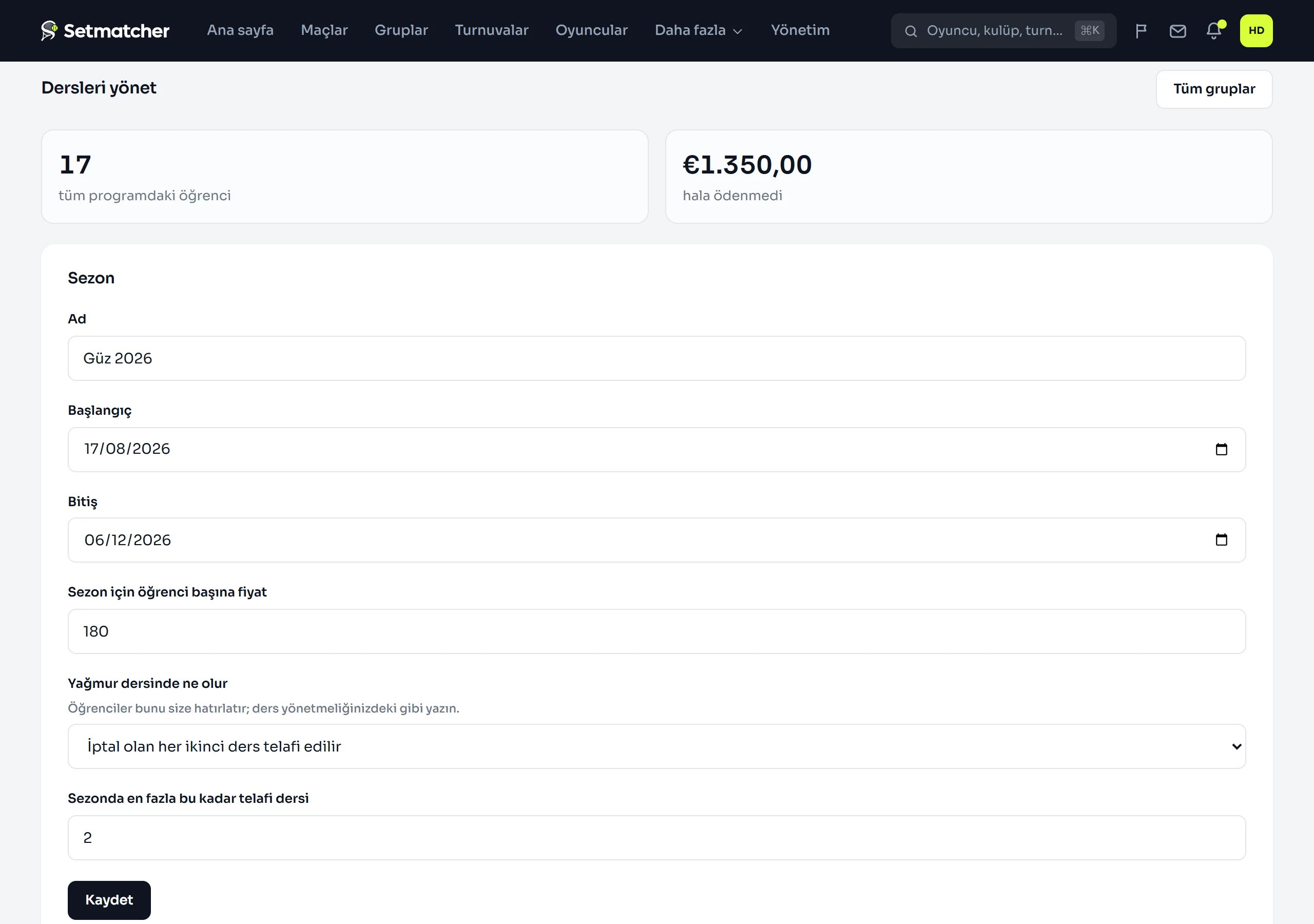
Task: Open the Maçlar menu item
Action: [x=324, y=30]
